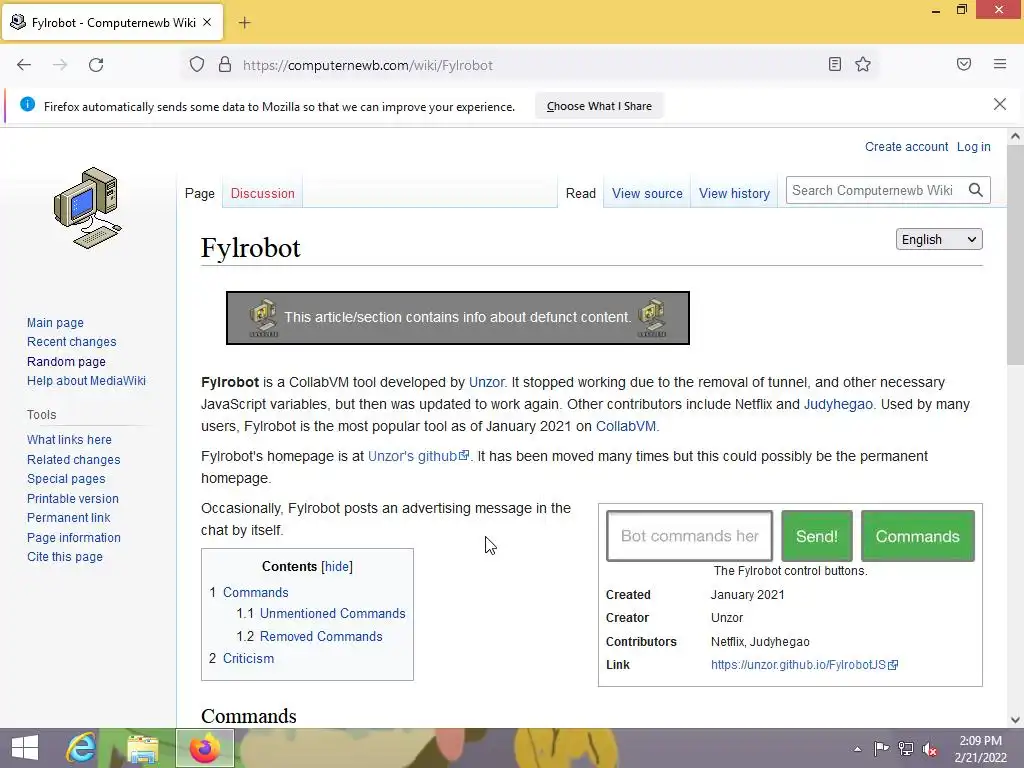Open the Main page sidebar link

coord(55,323)
